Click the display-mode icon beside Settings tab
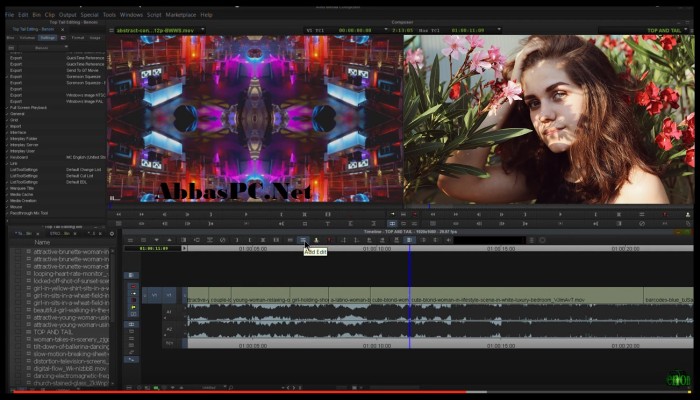 click(63, 38)
